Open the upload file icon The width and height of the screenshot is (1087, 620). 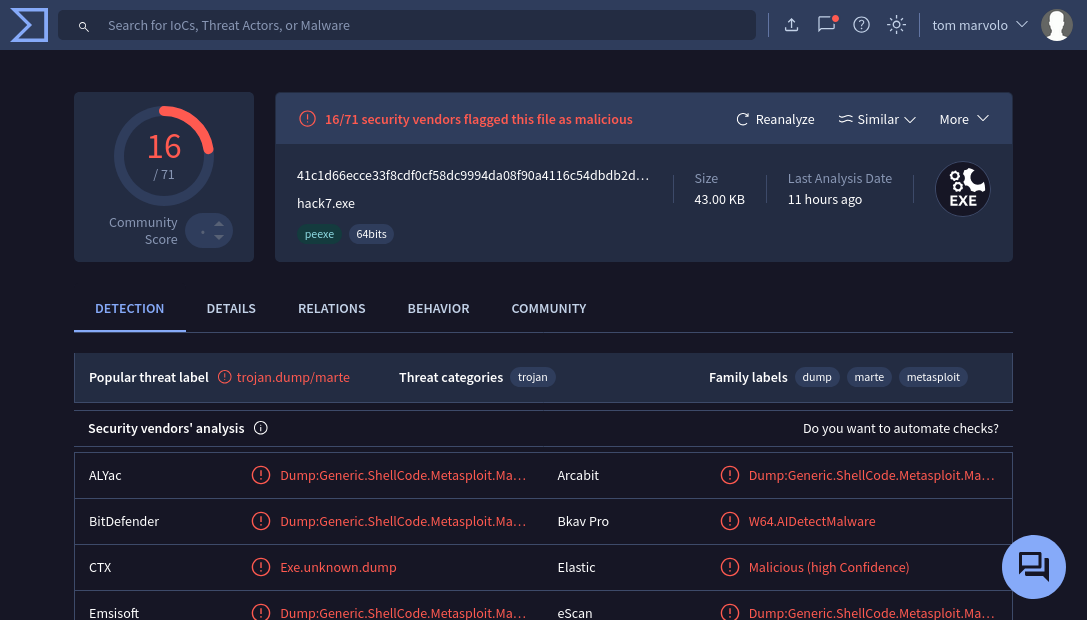[x=791, y=25]
